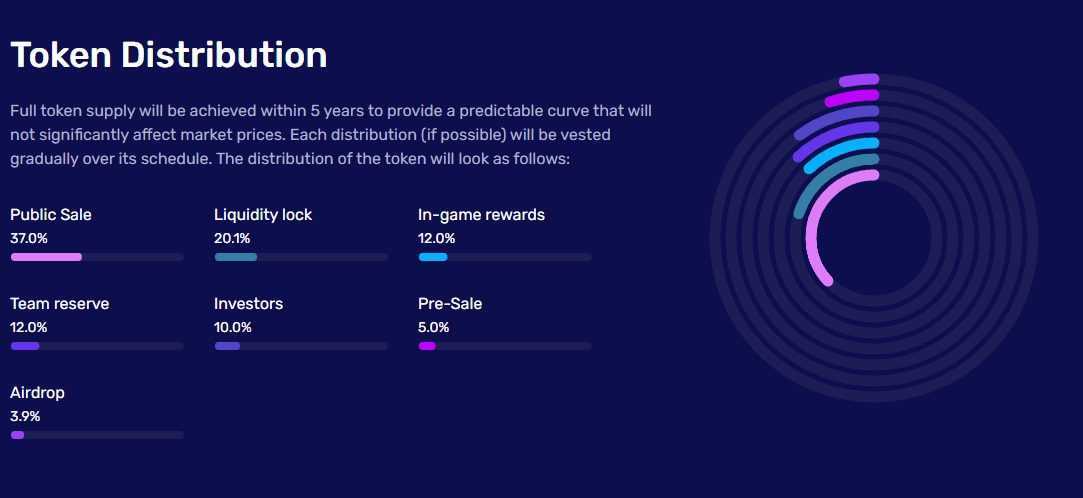Select the Liquidity lock label
Viewport: 1083px width, 498px height.
click(x=263, y=215)
